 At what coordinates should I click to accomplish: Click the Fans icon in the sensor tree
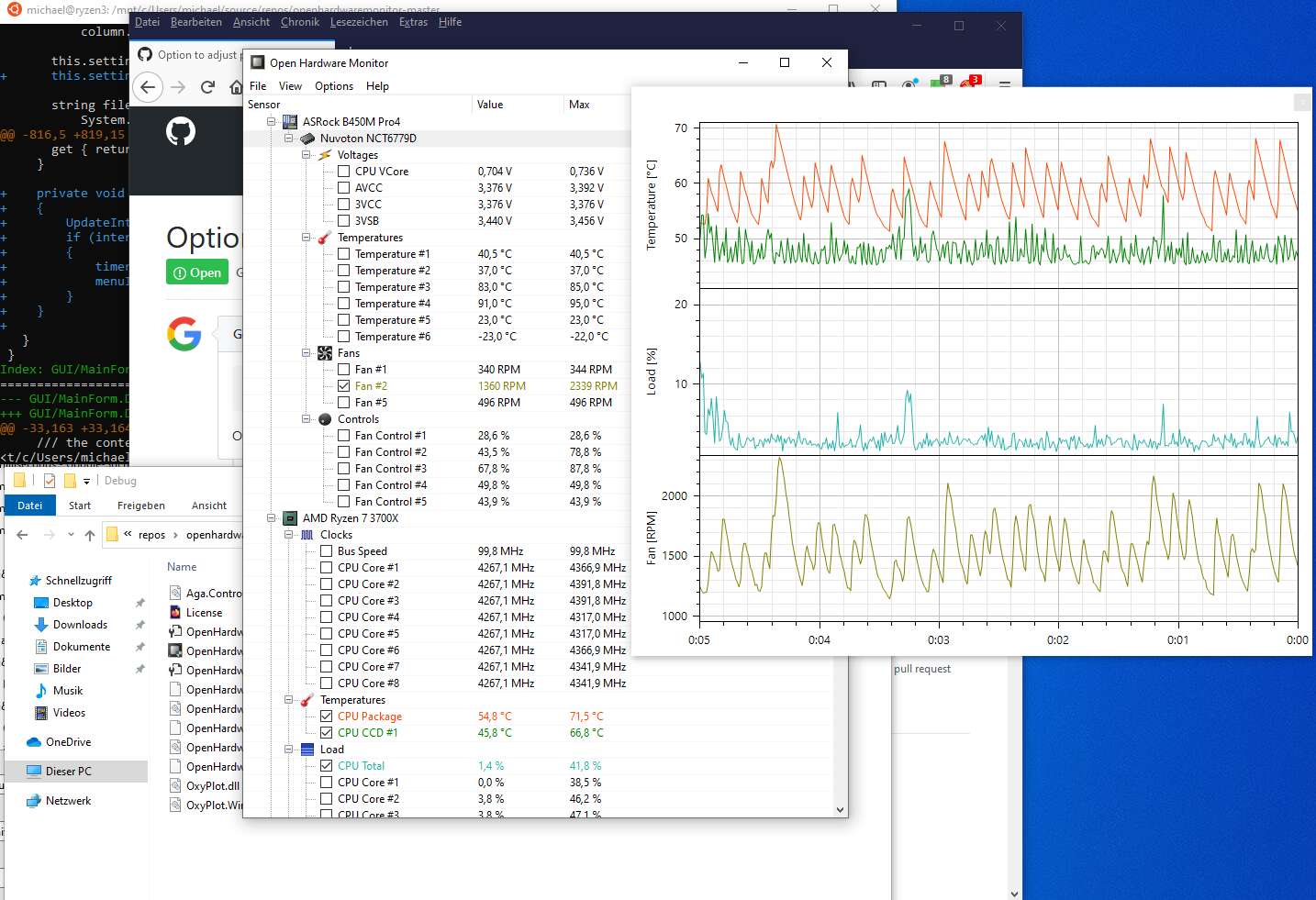[324, 352]
